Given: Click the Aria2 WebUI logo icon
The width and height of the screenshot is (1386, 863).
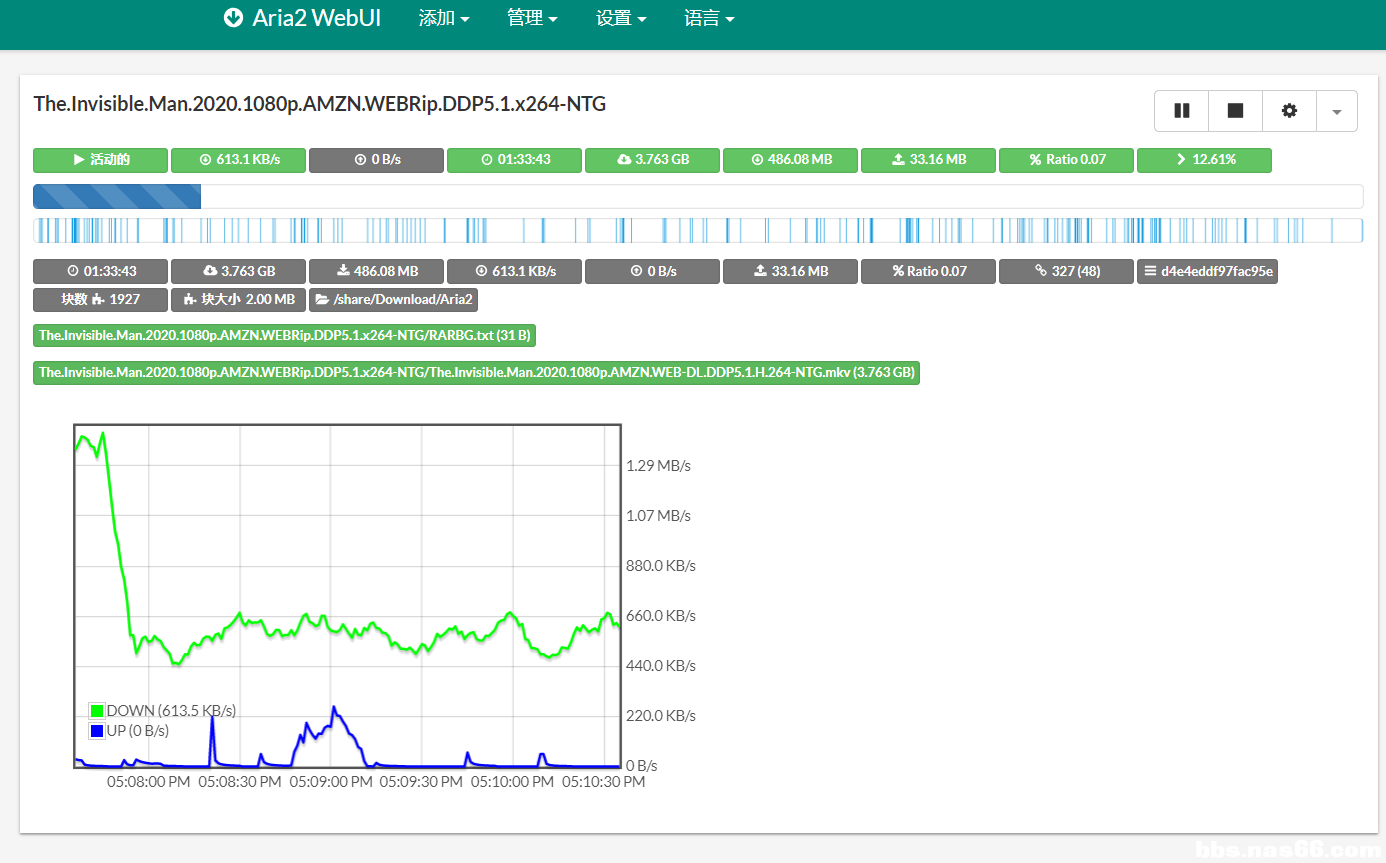Looking at the screenshot, I should coord(233,18).
